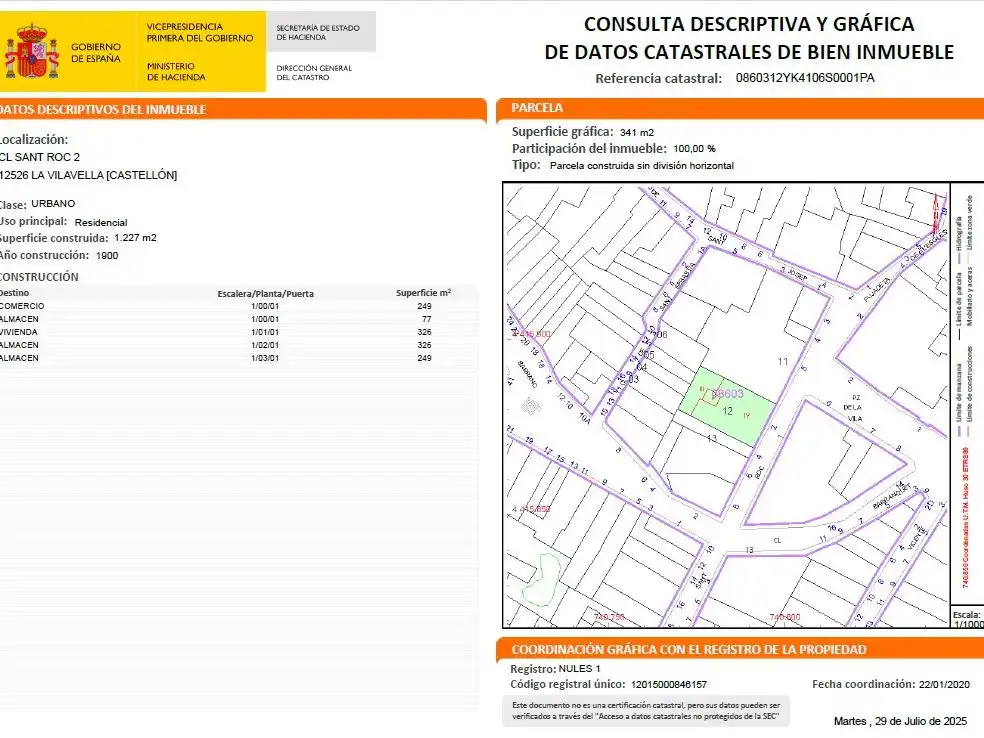Click the '740.800' coordinate label
Screen dimensions: 984x738
tap(785, 617)
